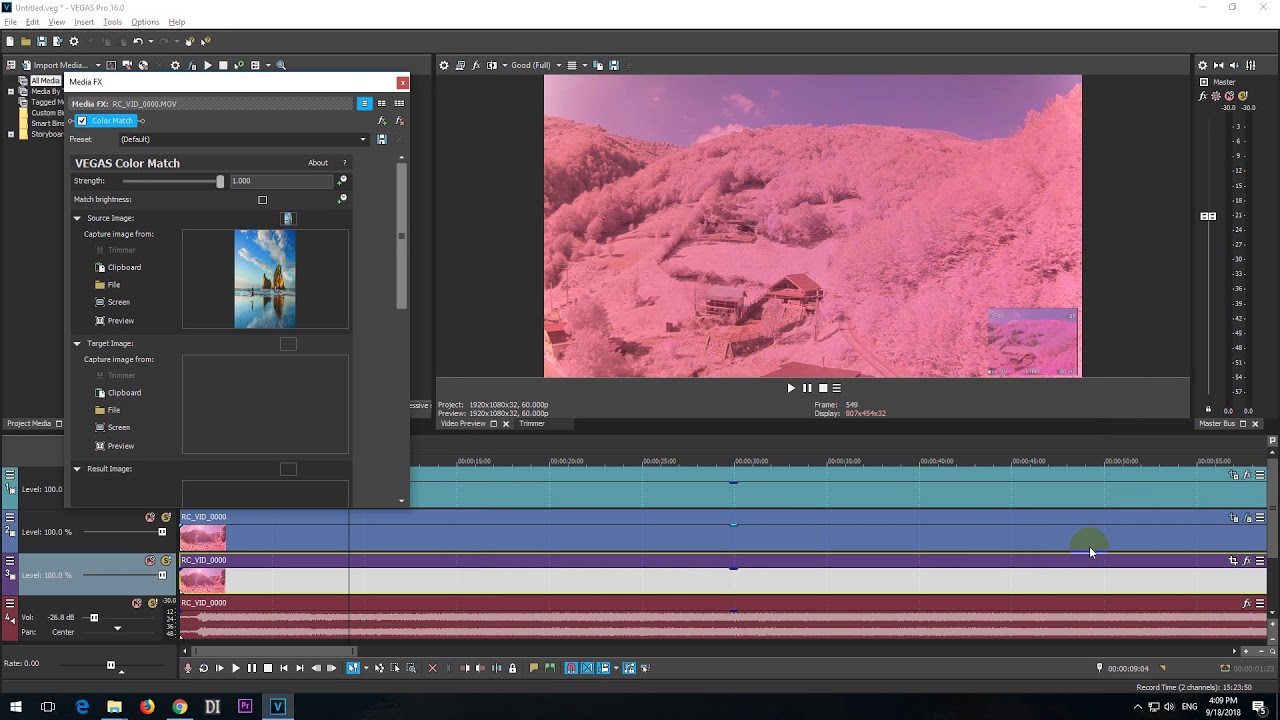Click Video Output FX icon in preview toolbar
Image resolution: width=1280 pixels, height=720 pixels.
476,66
